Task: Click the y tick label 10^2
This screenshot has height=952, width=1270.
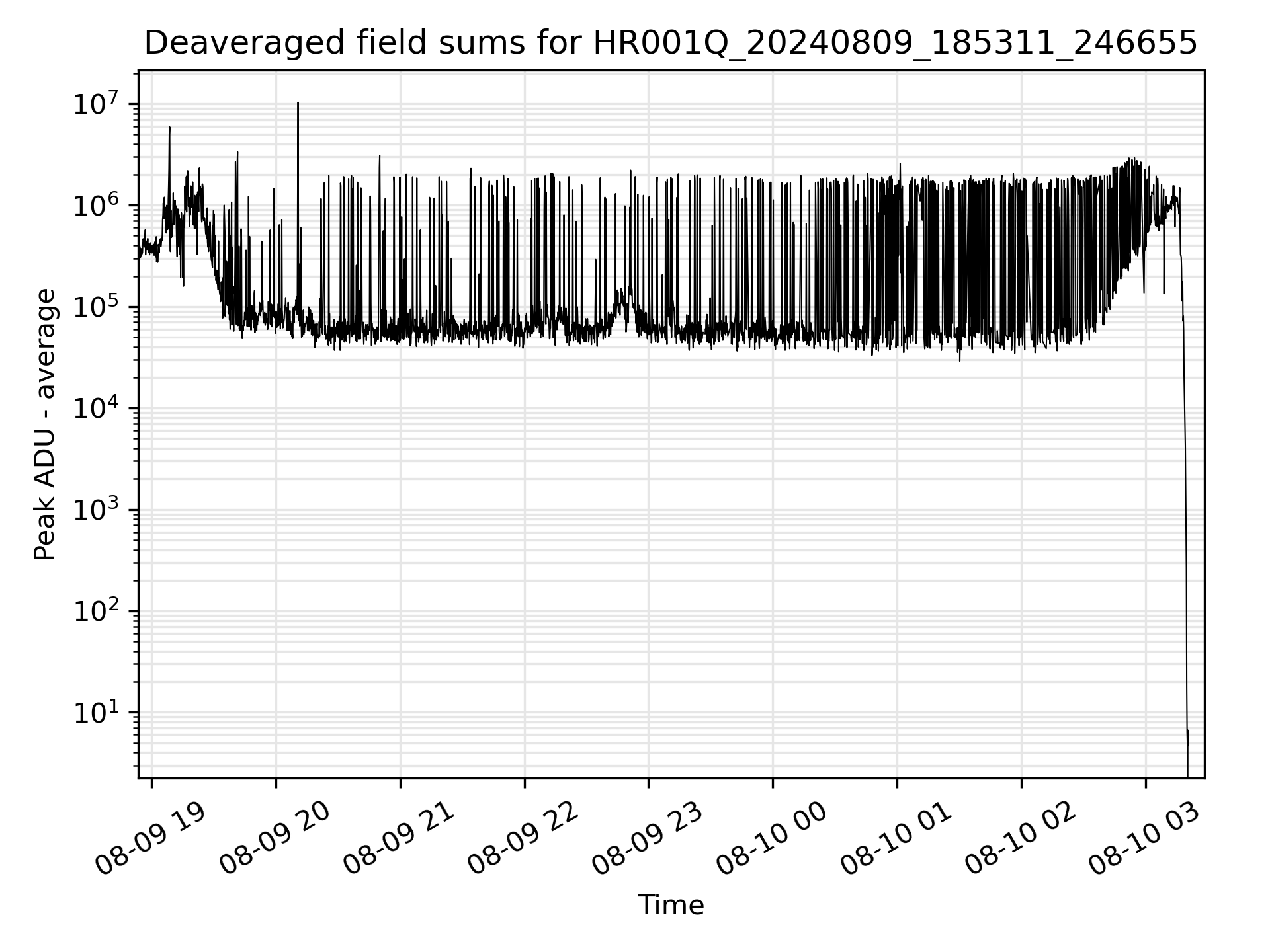Action: pyautogui.click(x=97, y=611)
